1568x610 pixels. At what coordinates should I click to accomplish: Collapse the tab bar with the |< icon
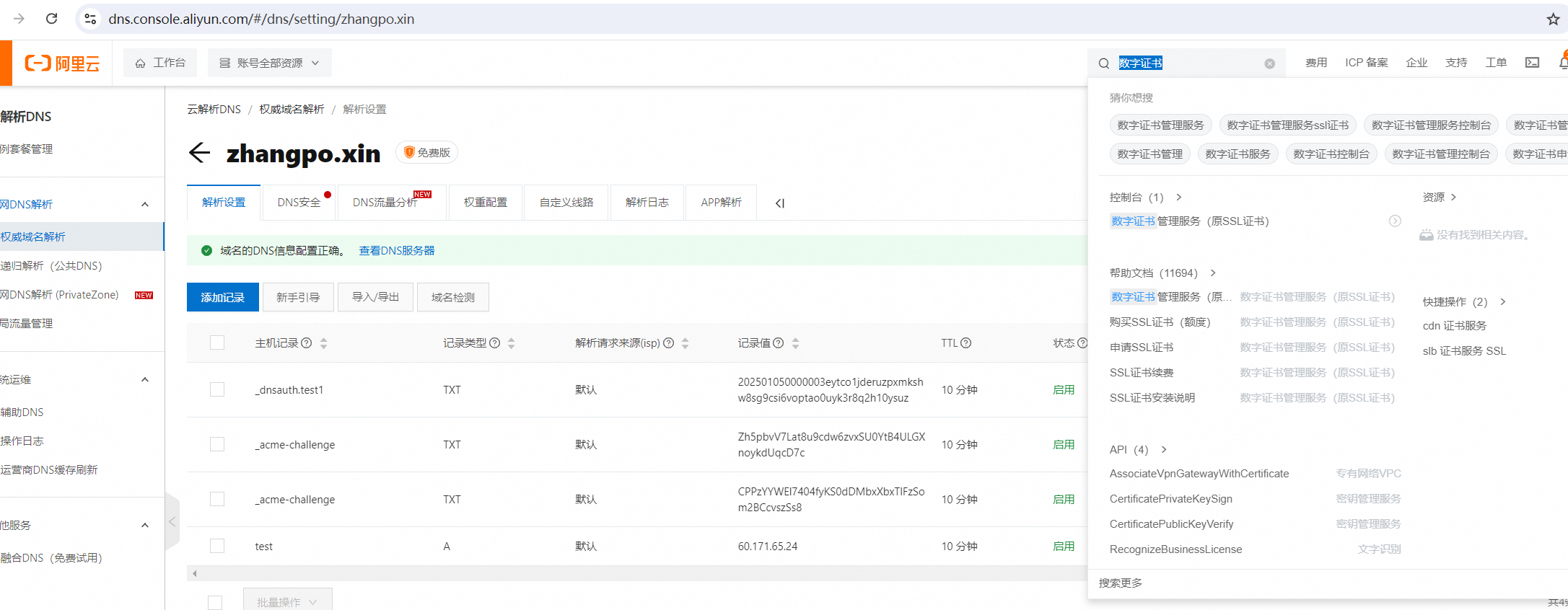(x=779, y=203)
